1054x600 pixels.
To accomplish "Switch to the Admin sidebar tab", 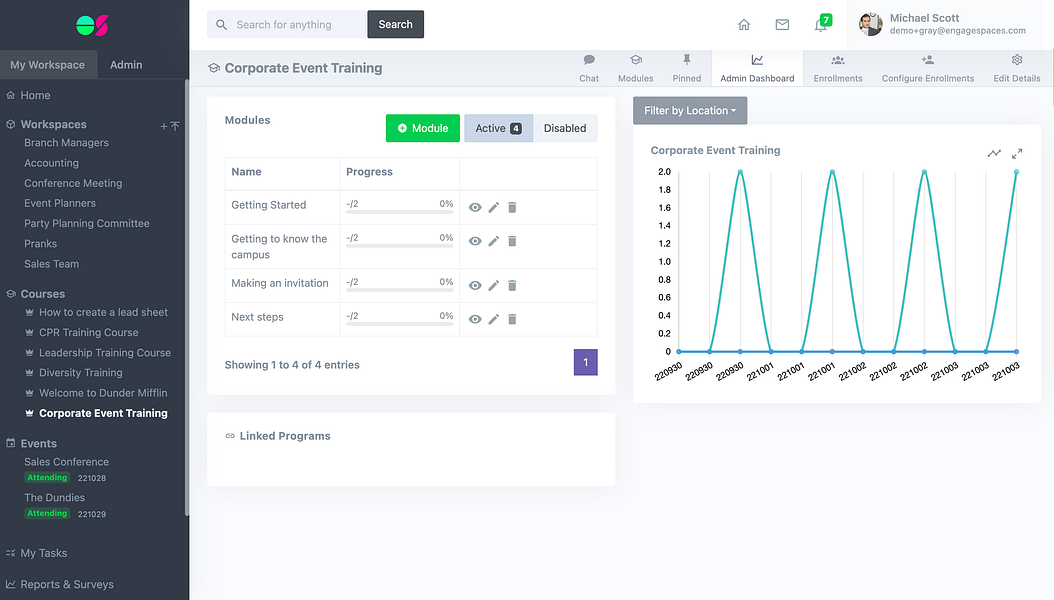I will point(126,65).
